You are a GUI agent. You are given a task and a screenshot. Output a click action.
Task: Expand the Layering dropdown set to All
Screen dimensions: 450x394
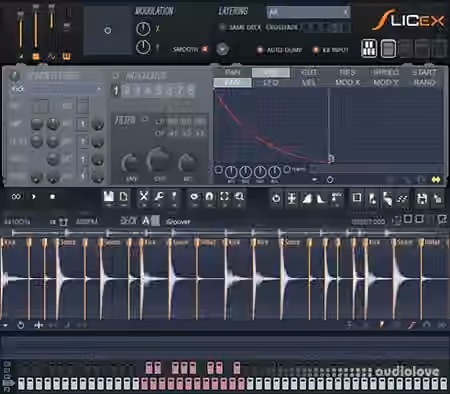308,12
